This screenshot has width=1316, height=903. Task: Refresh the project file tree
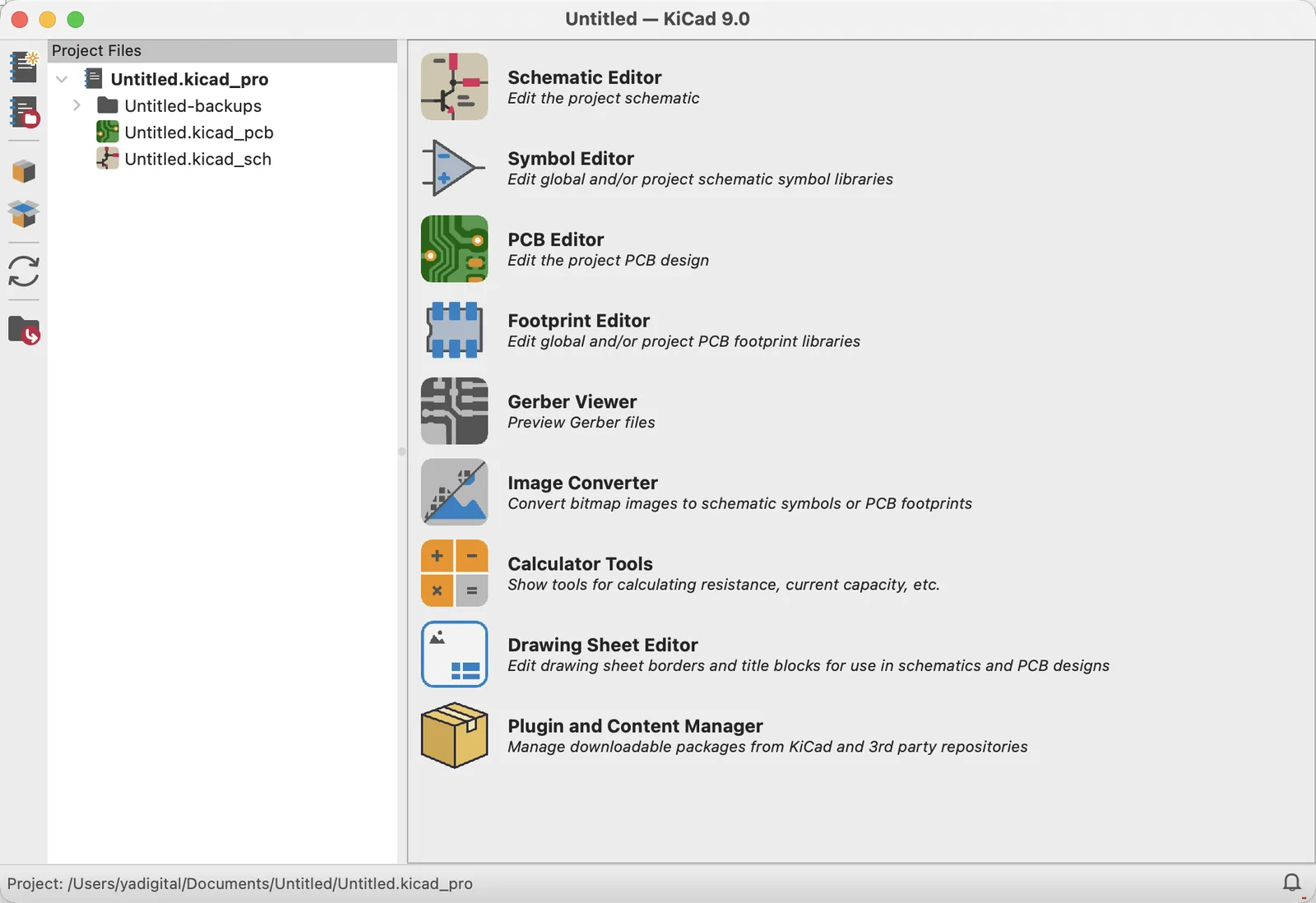pos(24,274)
